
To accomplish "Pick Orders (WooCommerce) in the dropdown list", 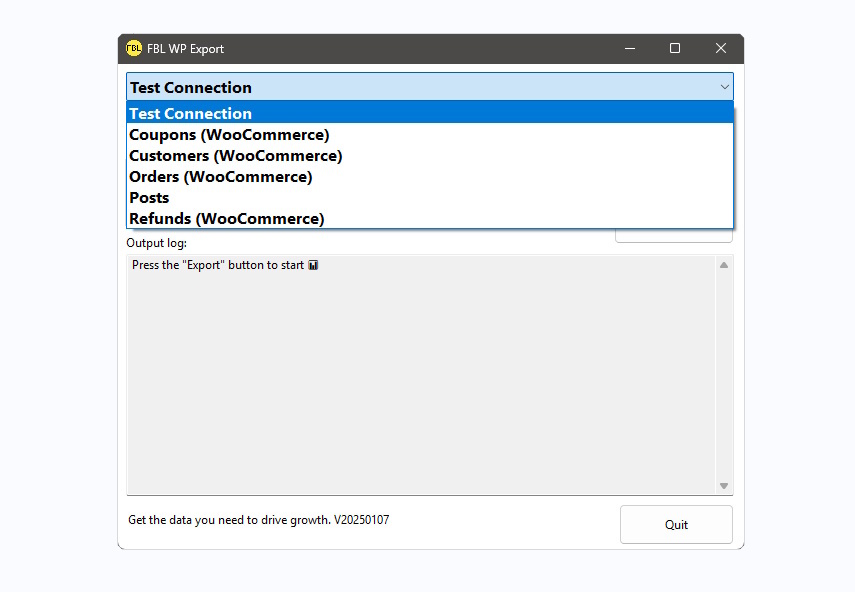I will (220, 177).
